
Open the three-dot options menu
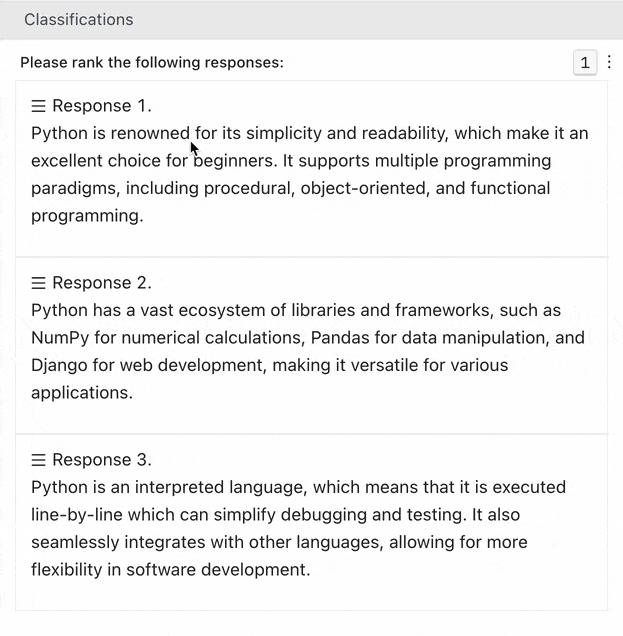tap(609, 62)
